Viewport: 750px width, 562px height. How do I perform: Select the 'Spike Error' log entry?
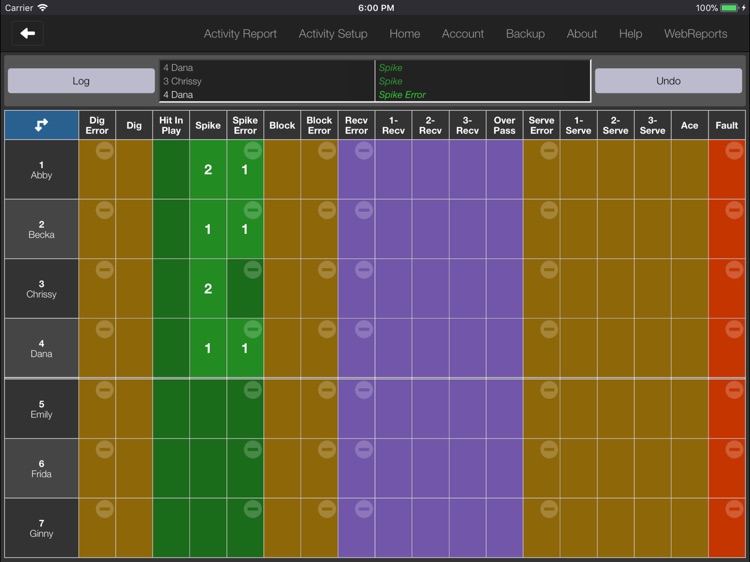402,95
